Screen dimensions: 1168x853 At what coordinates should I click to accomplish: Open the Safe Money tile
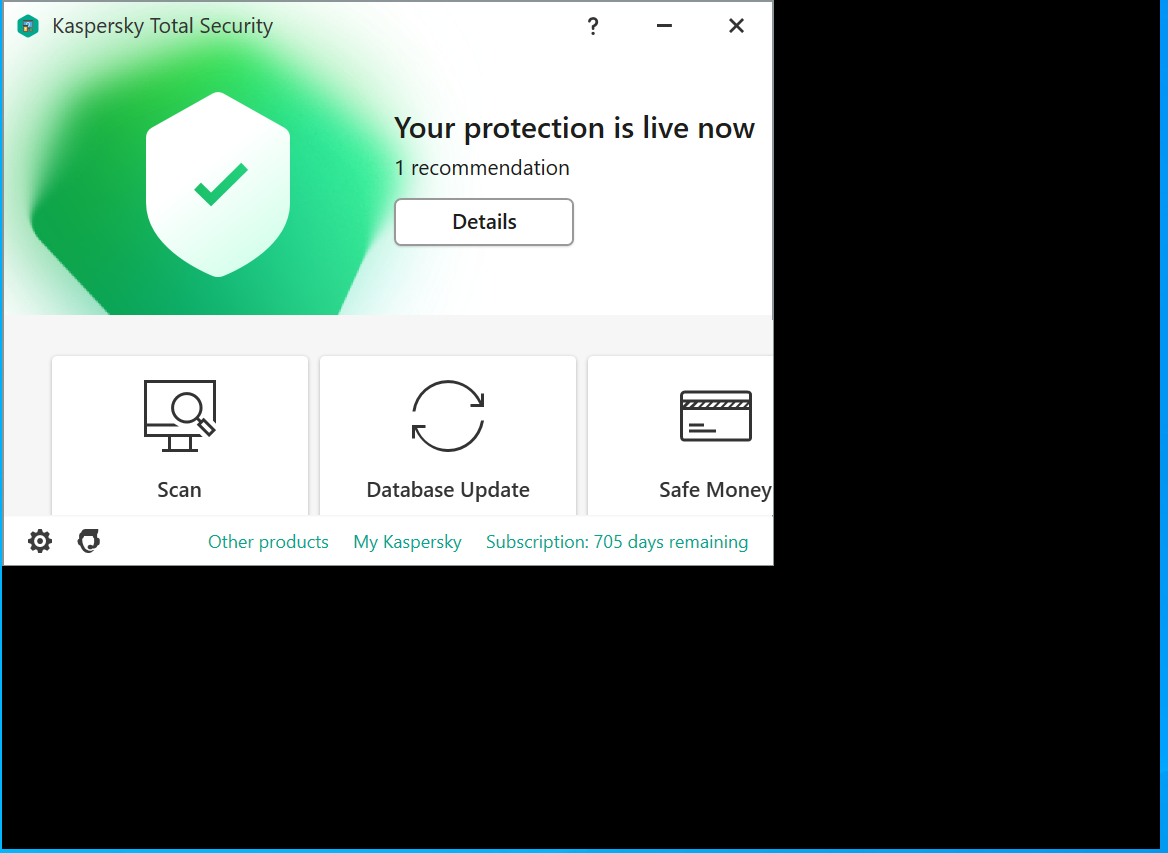pyautogui.click(x=680, y=436)
